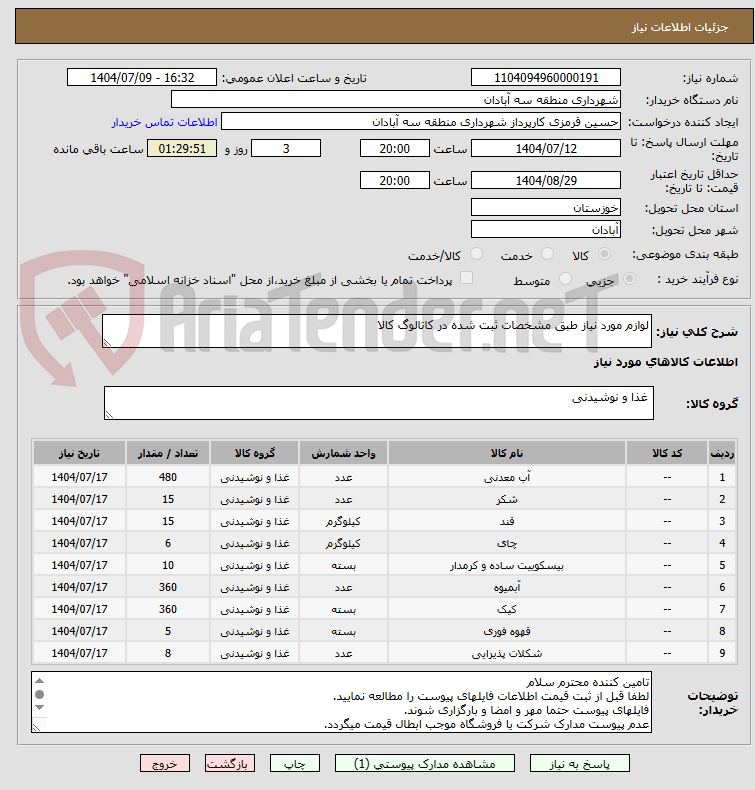
Task: Select the کالا/خدمت radio button
Action: 476,254
